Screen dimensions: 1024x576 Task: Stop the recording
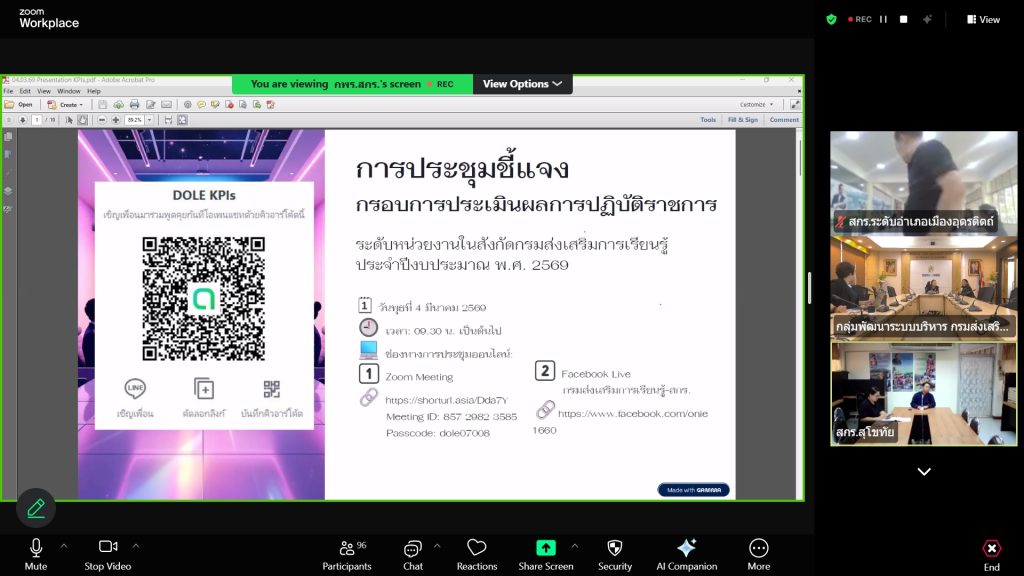[x=903, y=19]
